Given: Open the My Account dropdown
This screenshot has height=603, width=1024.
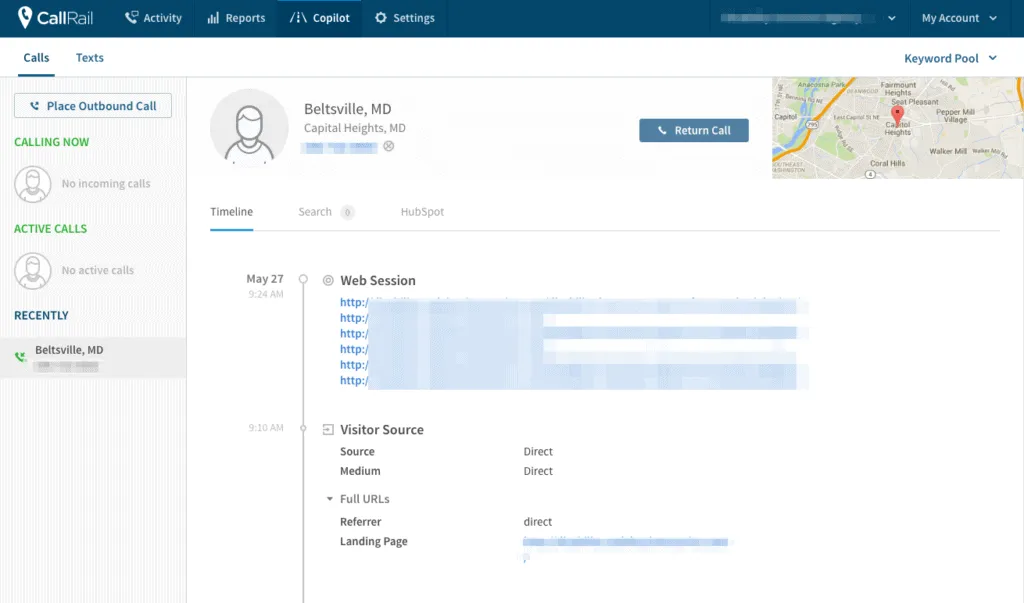Looking at the screenshot, I should pos(957,17).
